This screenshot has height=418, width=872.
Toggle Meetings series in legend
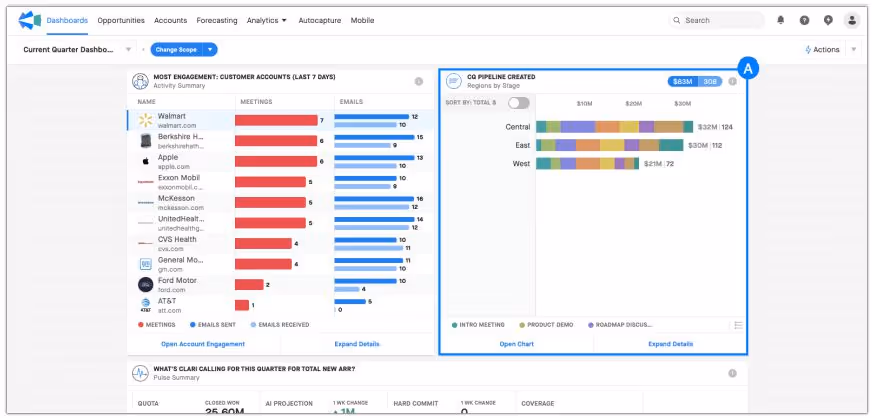(157, 325)
